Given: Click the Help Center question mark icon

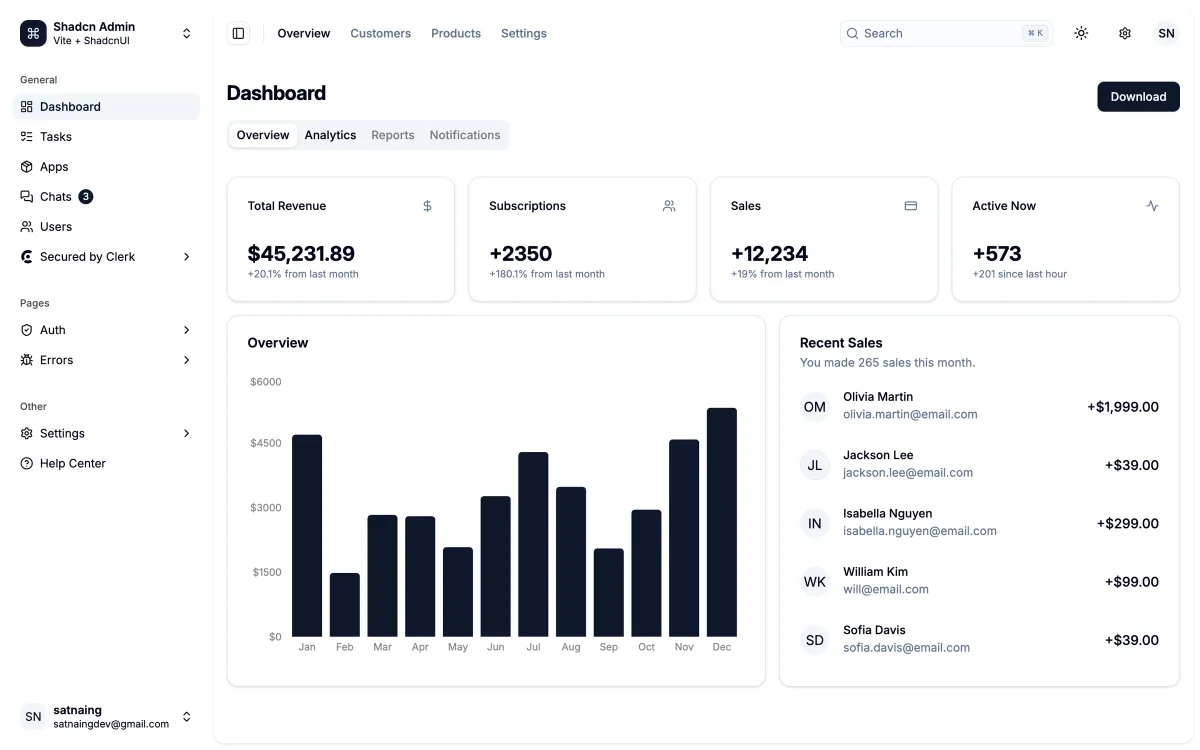Looking at the screenshot, I should tap(27, 464).
